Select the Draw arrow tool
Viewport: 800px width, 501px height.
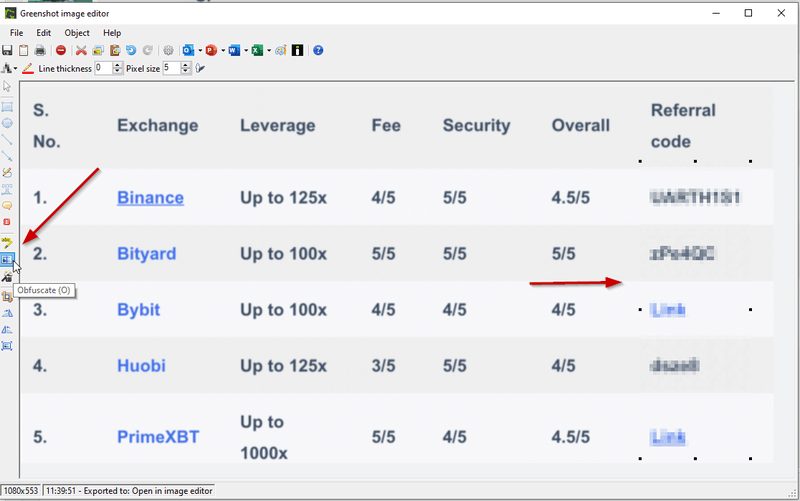pyautogui.click(x=7, y=156)
